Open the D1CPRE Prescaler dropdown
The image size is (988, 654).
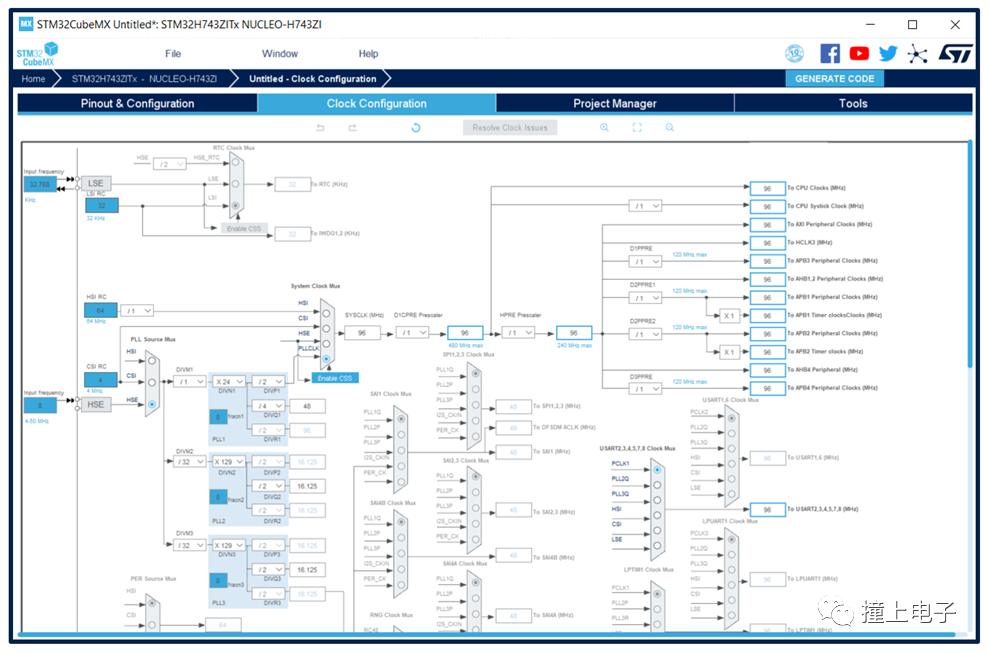(413, 333)
